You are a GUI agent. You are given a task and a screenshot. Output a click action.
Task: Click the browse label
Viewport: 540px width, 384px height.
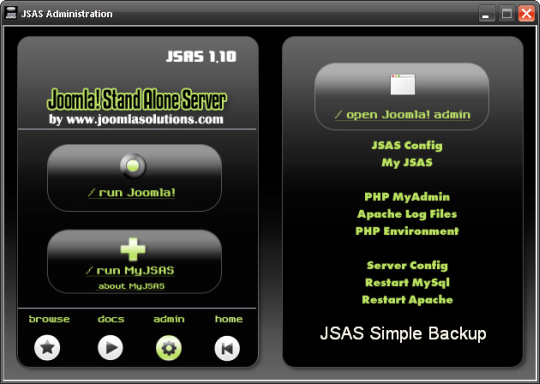click(x=49, y=319)
